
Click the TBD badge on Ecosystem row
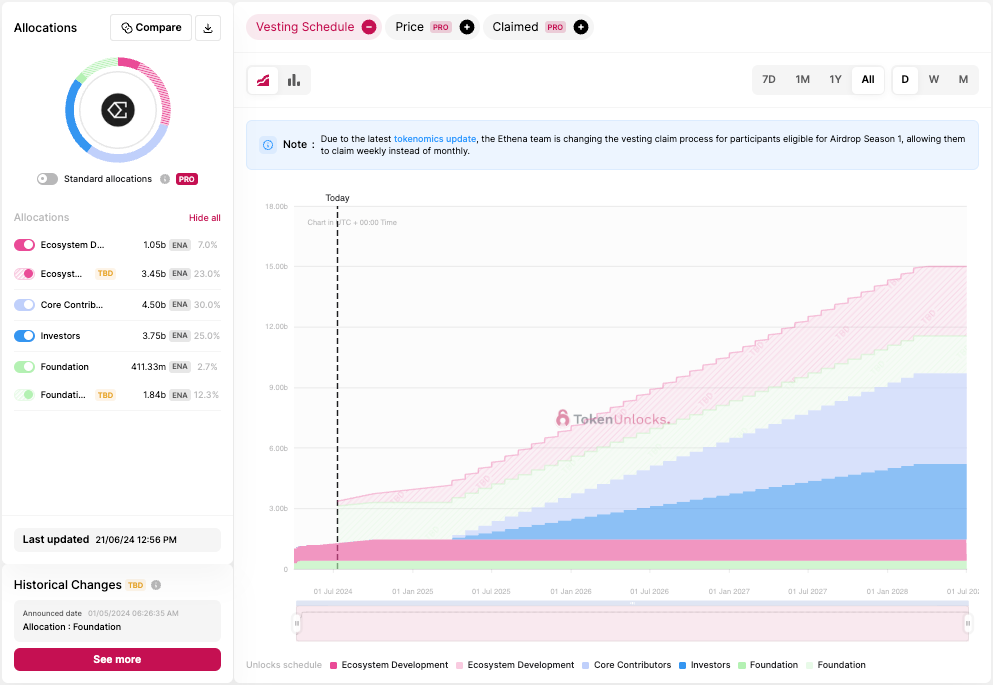[x=105, y=273]
